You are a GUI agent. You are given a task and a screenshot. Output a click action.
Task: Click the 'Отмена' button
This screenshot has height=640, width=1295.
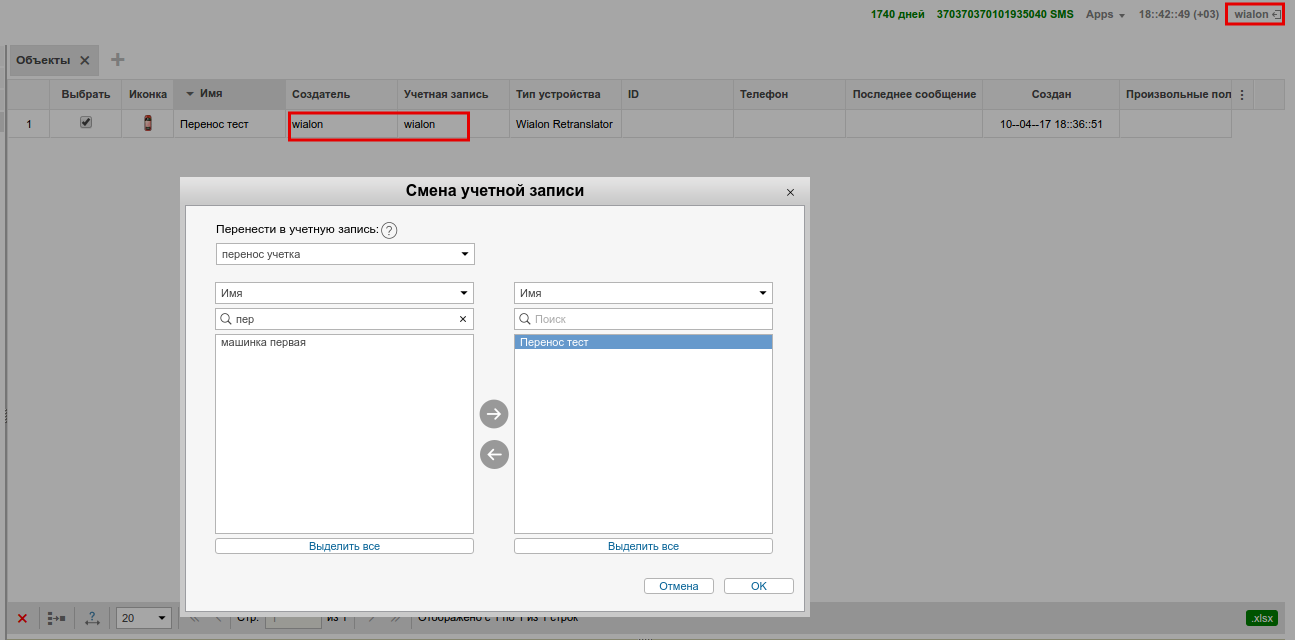678,586
